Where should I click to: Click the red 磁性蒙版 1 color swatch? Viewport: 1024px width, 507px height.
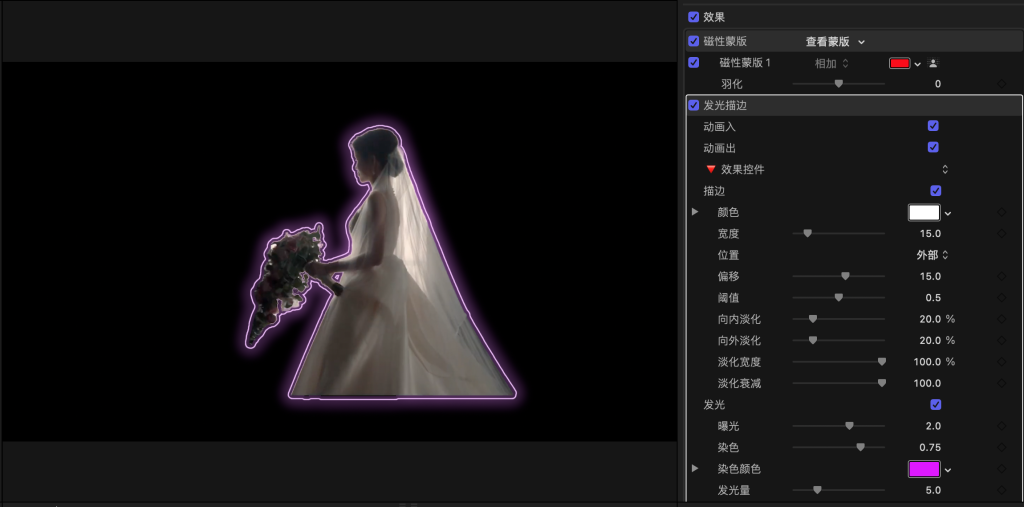tap(899, 63)
